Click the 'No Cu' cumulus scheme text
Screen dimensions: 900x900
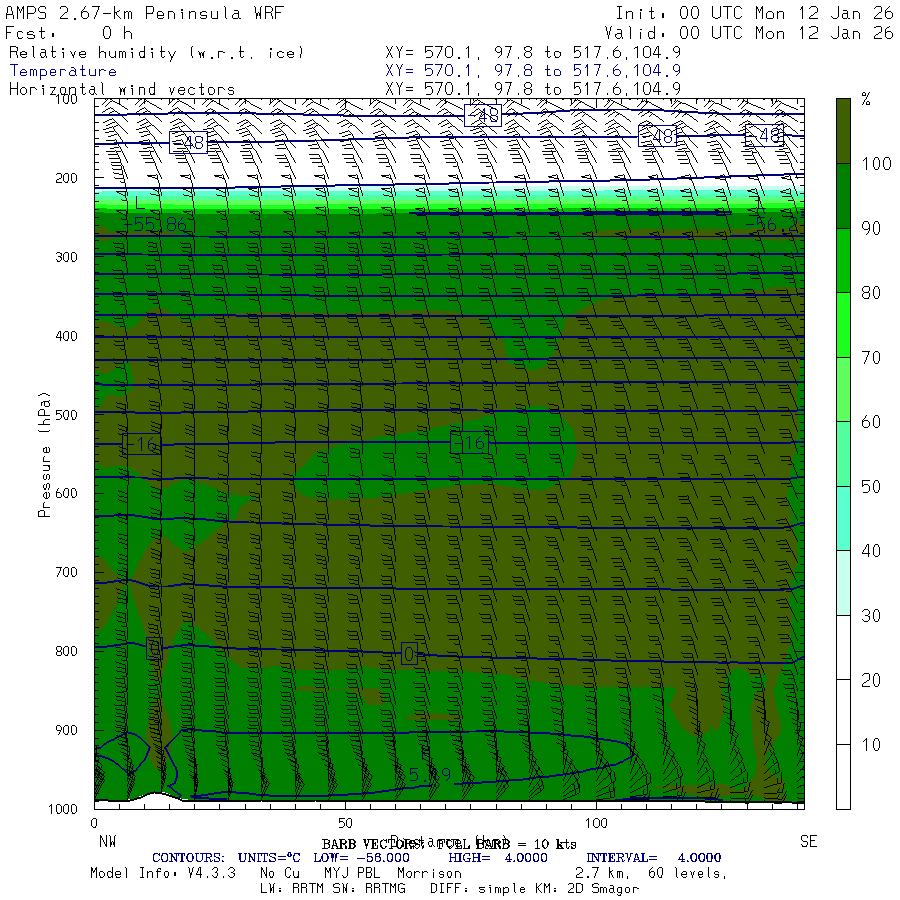point(281,873)
